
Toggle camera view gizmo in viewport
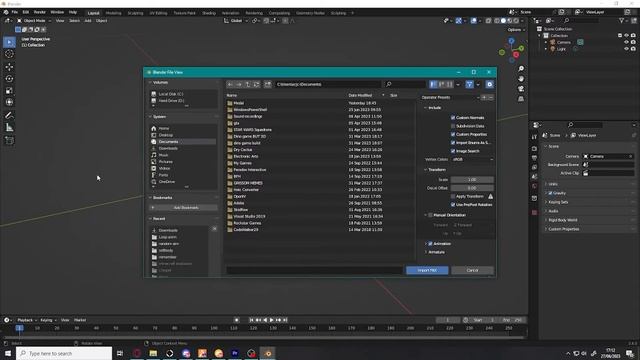click(x=521, y=89)
